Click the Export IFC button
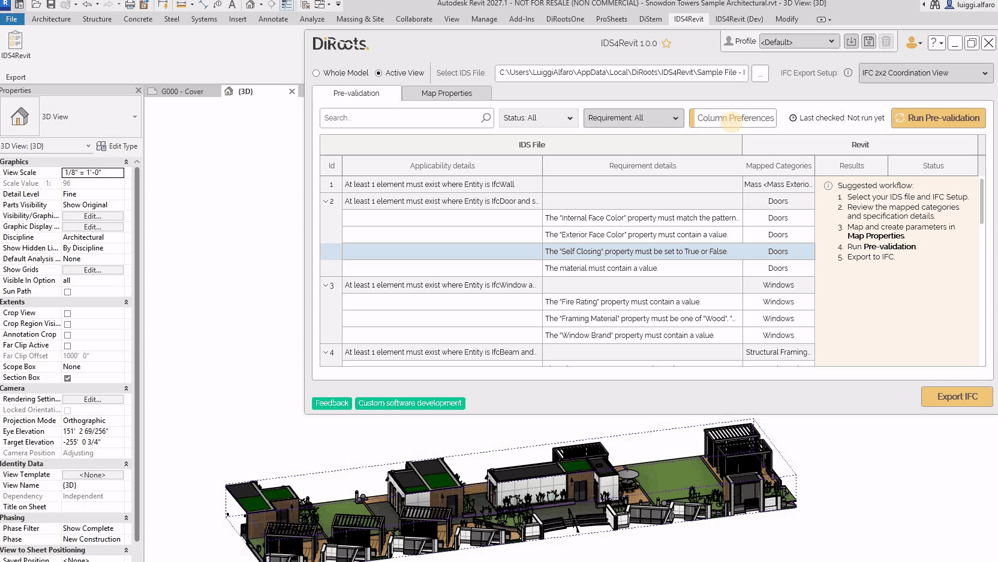Image resolution: width=998 pixels, height=562 pixels. click(x=957, y=397)
